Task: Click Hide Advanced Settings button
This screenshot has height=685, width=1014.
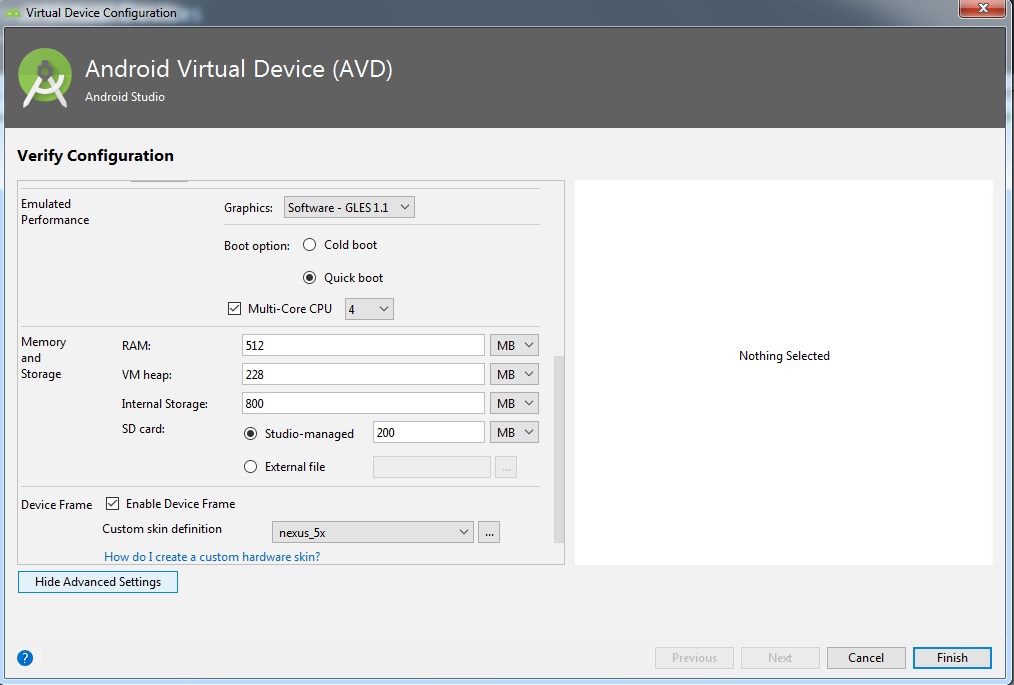Action: [98, 582]
